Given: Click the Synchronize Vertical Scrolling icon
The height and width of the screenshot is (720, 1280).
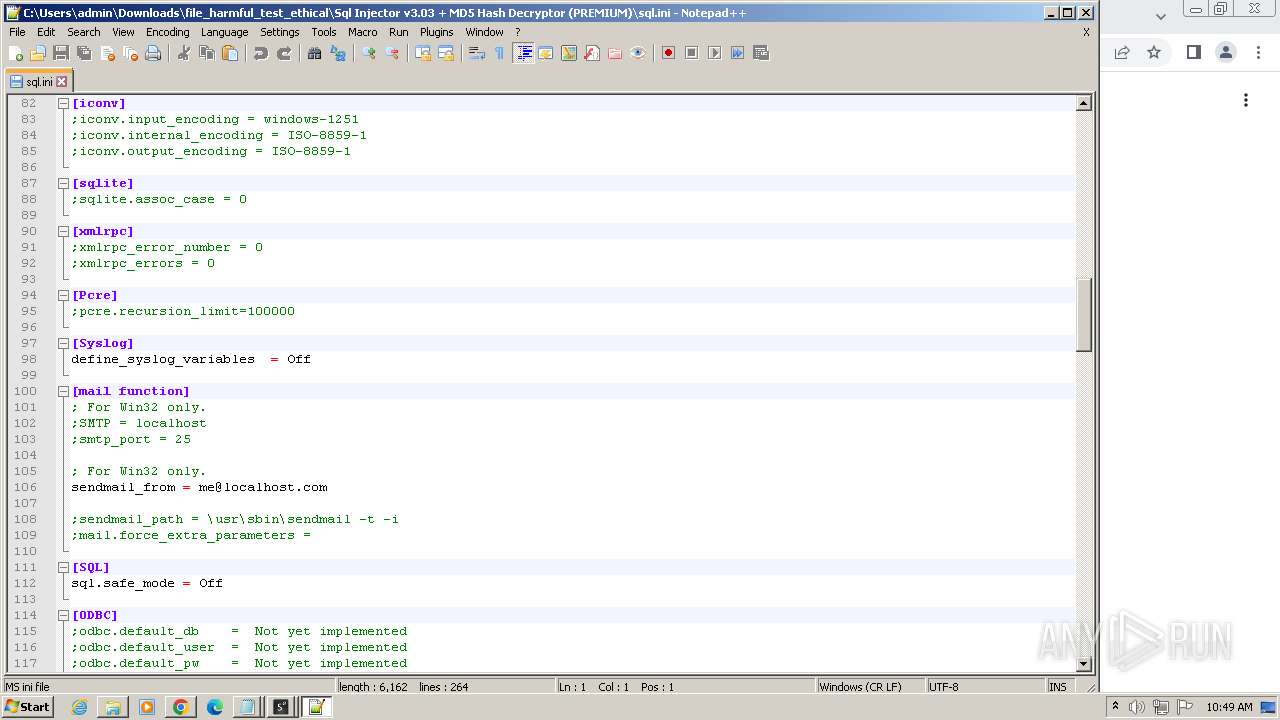Looking at the screenshot, I should coord(422,53).
